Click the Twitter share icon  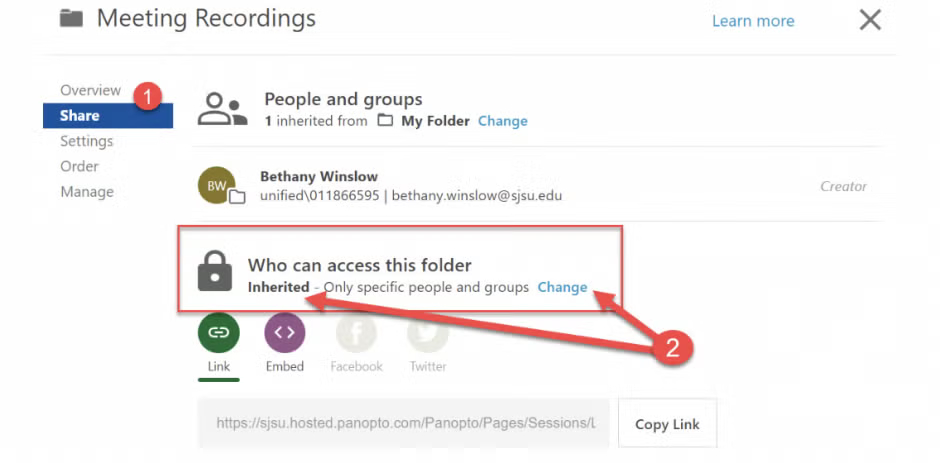[x=427, y=333]
